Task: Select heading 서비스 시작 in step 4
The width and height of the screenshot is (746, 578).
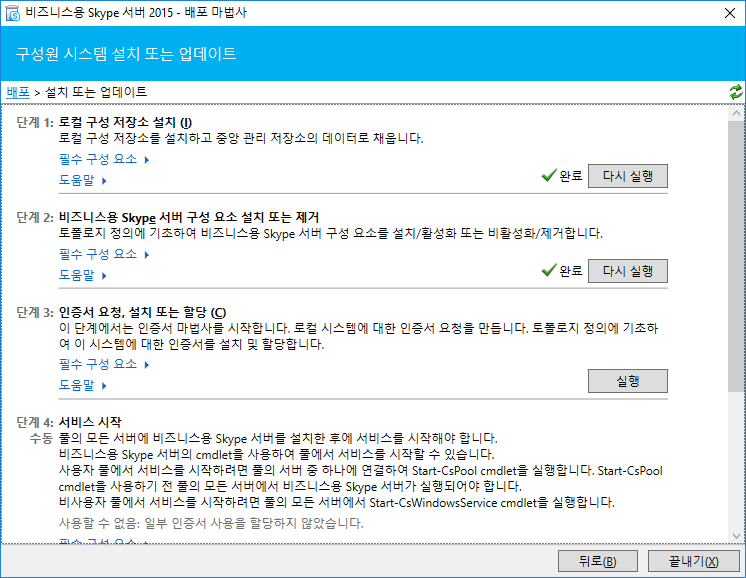Action: point(90,422)
